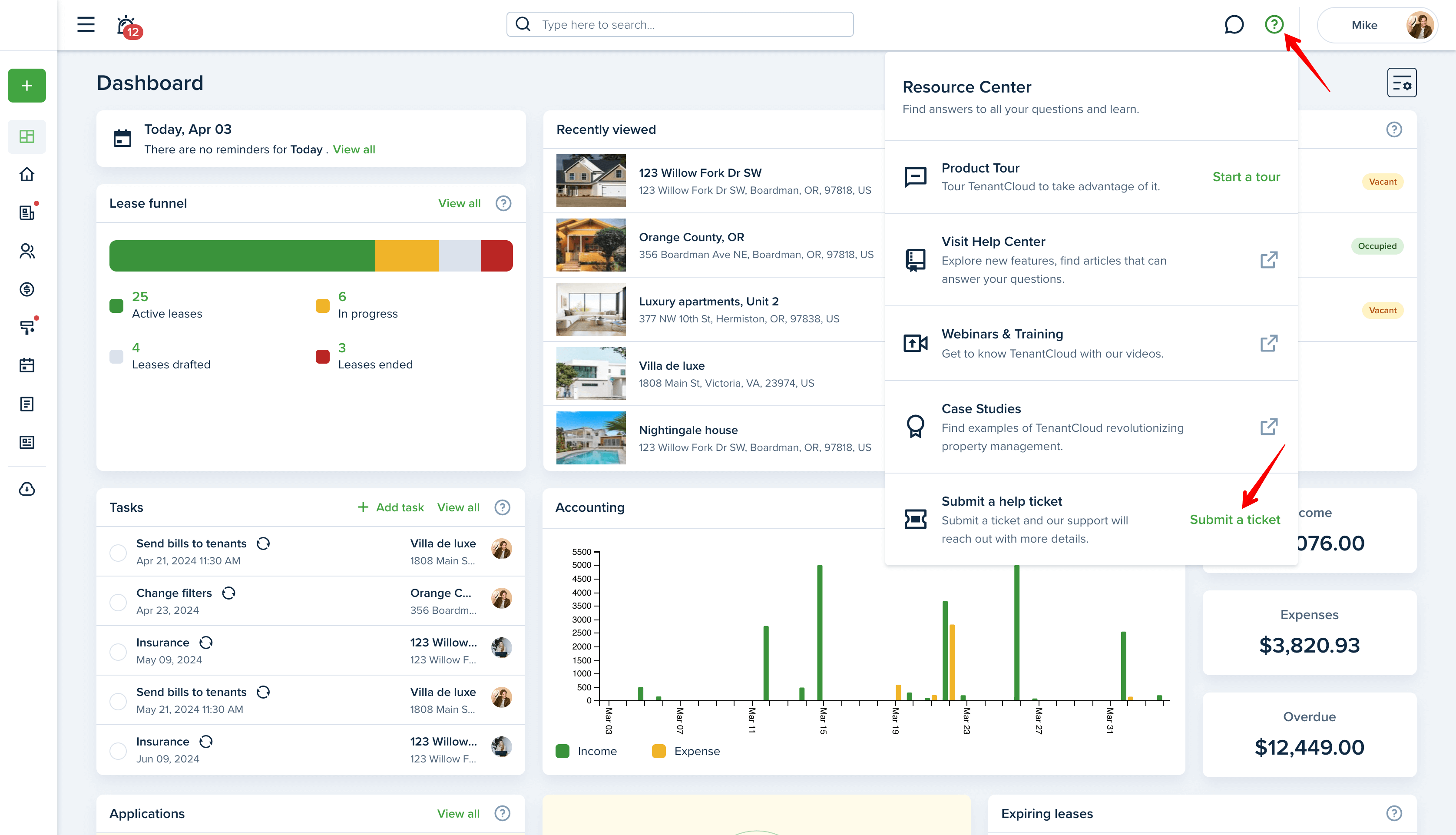Image resolution: width=1456 pixels, height=835 pixels.
Task: Click View all in Applications section
Action: 458,813
